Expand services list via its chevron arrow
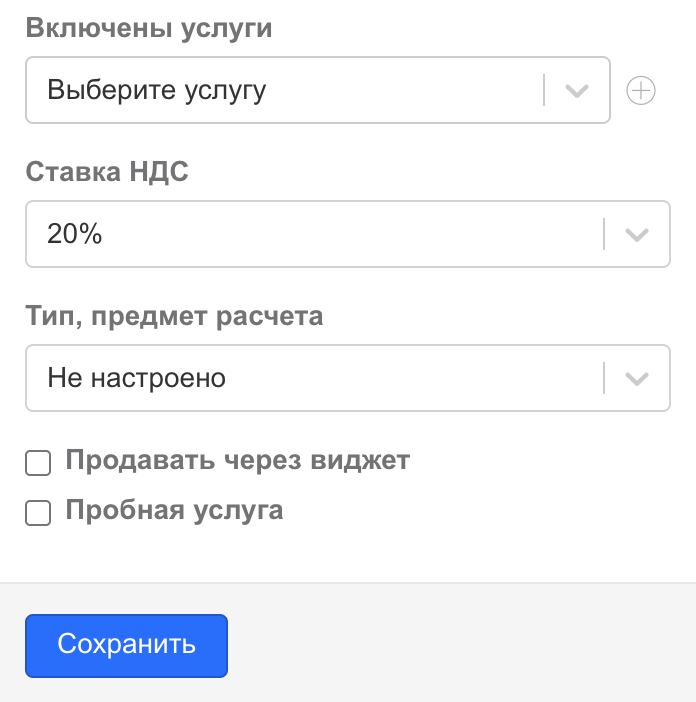This screenshot has height=702, width=696. [577, 91]
